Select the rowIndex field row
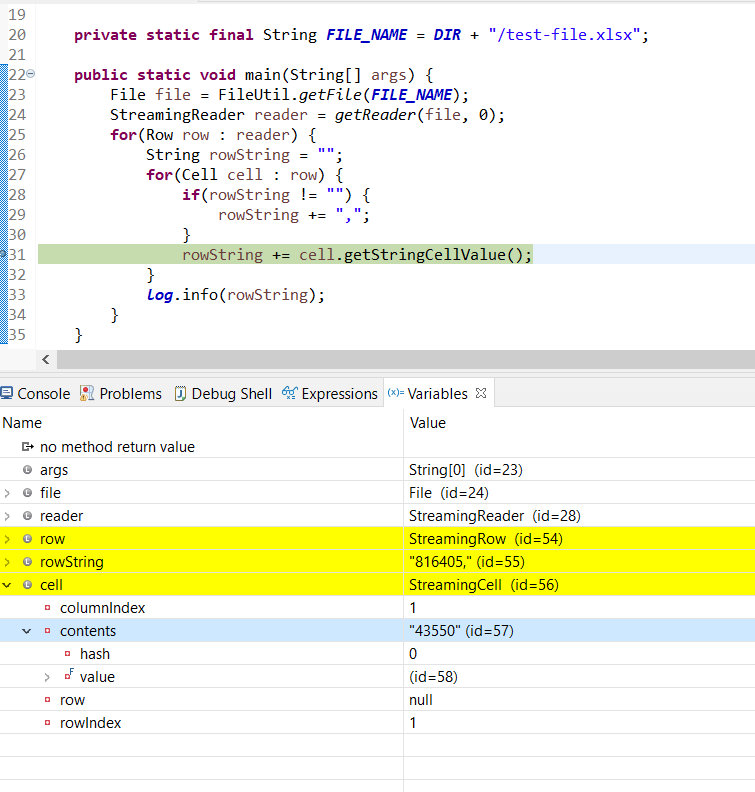The width and height of the screenshot is (755, 792). coord(377,723)
